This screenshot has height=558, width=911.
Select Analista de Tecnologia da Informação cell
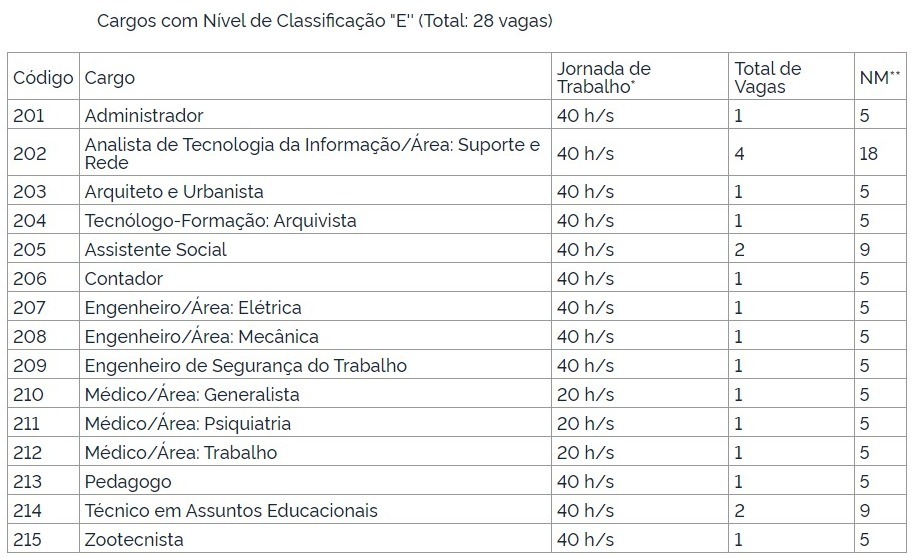[x=312, y=153]
